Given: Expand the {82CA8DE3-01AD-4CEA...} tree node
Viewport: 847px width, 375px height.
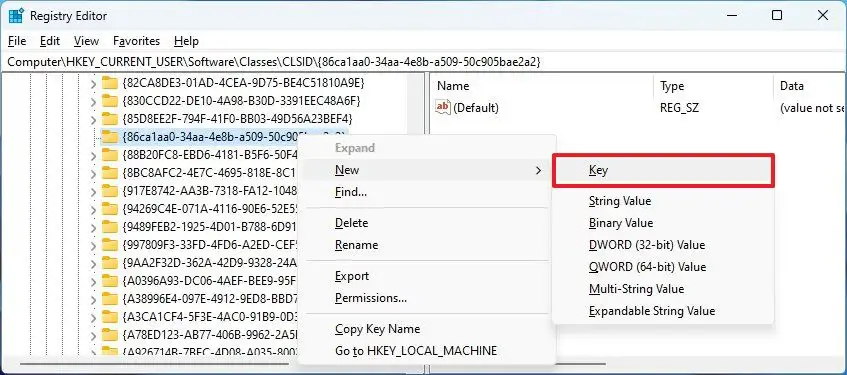Looking at the screenshot, I should [93, 84].
